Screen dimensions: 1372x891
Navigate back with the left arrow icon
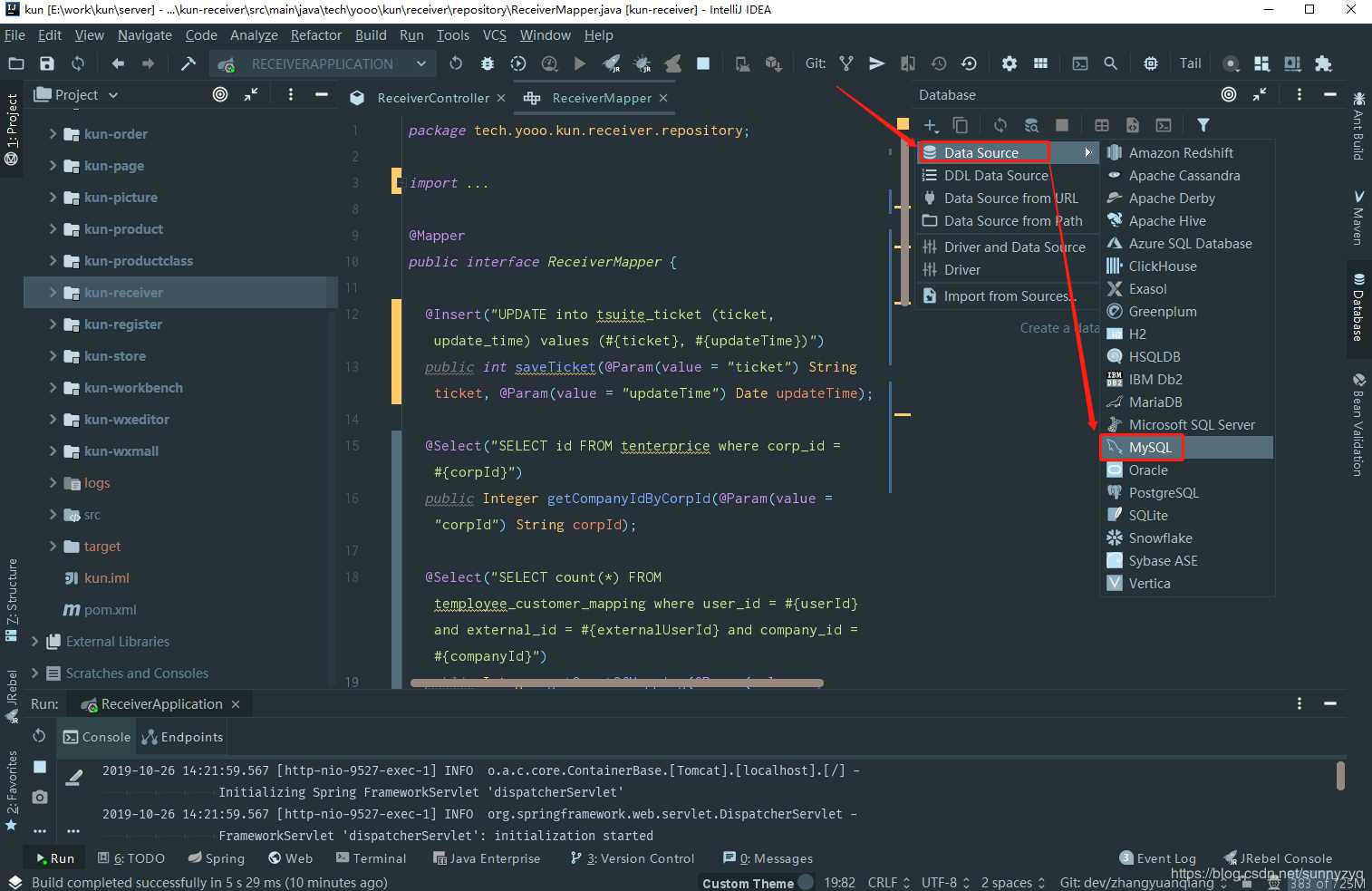pos(118,63)
